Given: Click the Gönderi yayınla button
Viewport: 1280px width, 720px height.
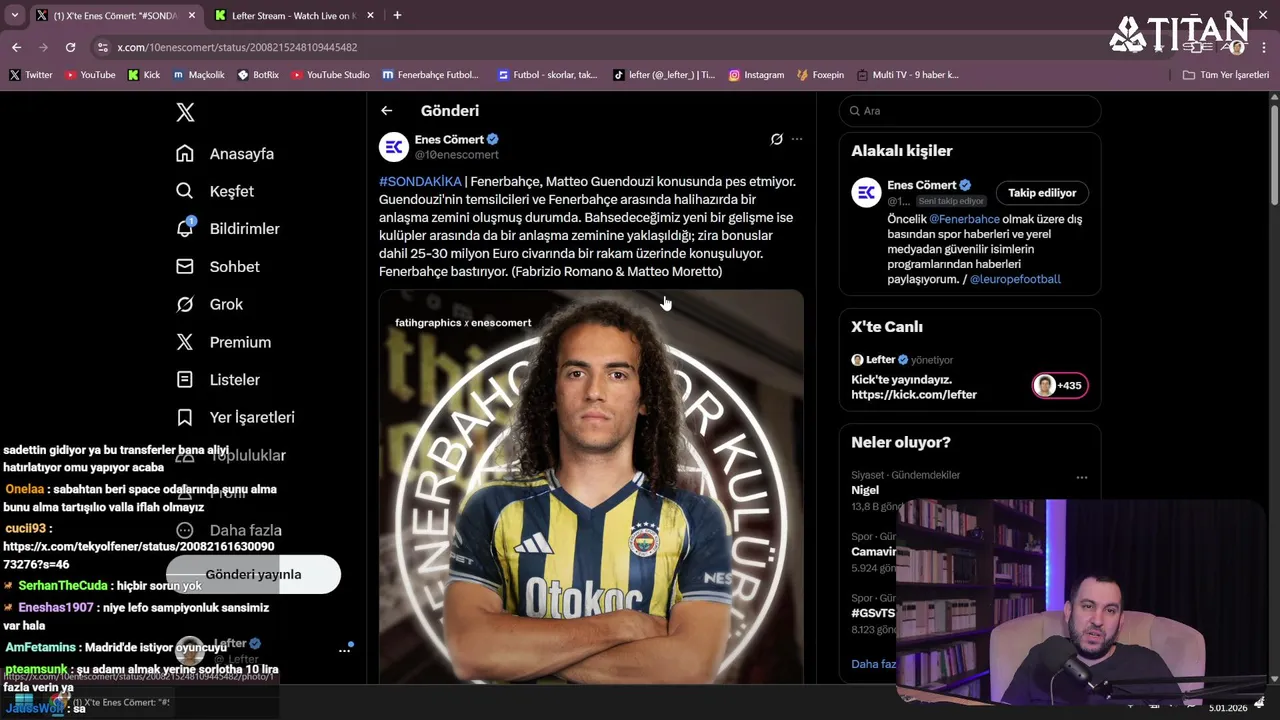Looking at the screenshot, I should pos(253,574).
